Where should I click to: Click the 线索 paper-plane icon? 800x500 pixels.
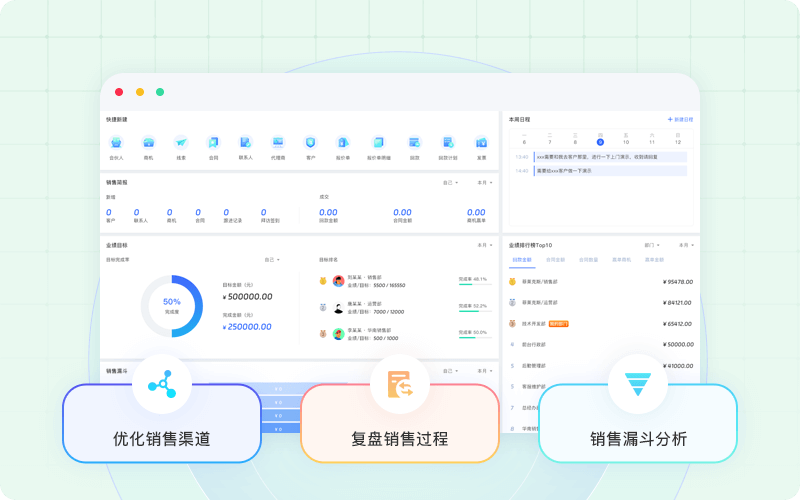181,143
